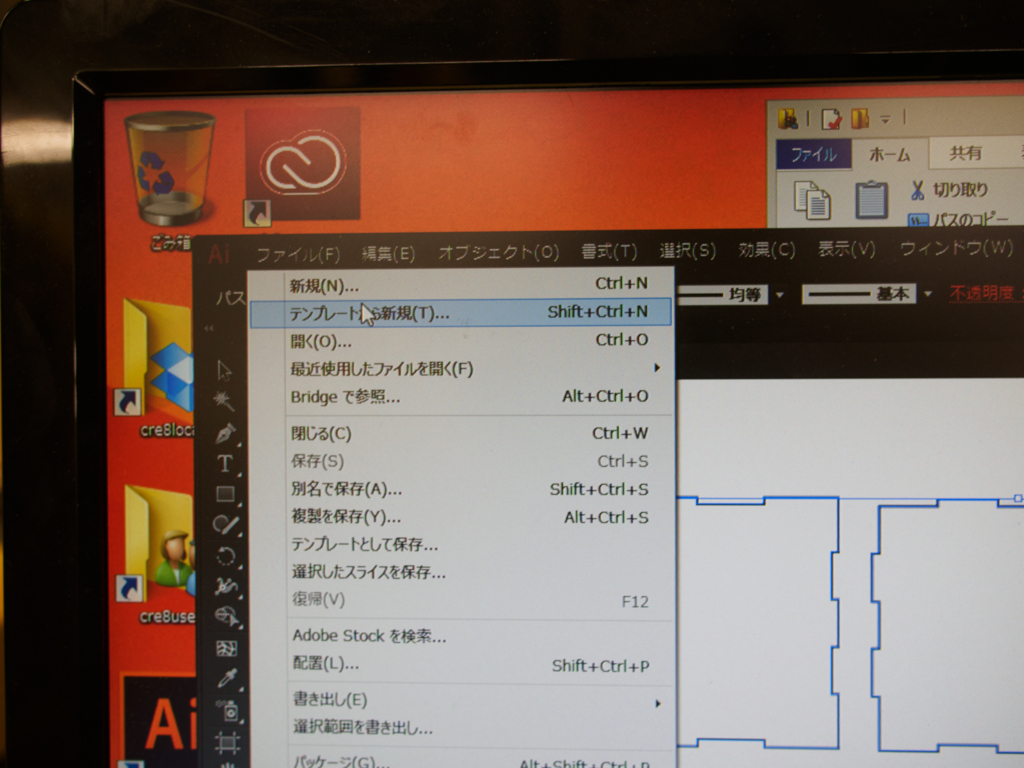Choose 選択したスライスを保存... menu entry
The image size is (1024, 768).
click(x=460, y=573)
